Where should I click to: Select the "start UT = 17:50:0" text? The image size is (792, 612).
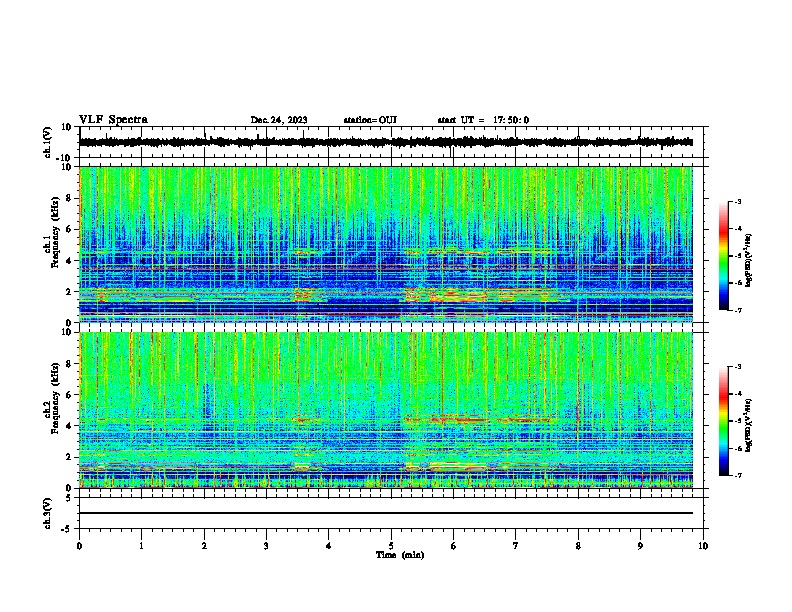coord(483,120)
